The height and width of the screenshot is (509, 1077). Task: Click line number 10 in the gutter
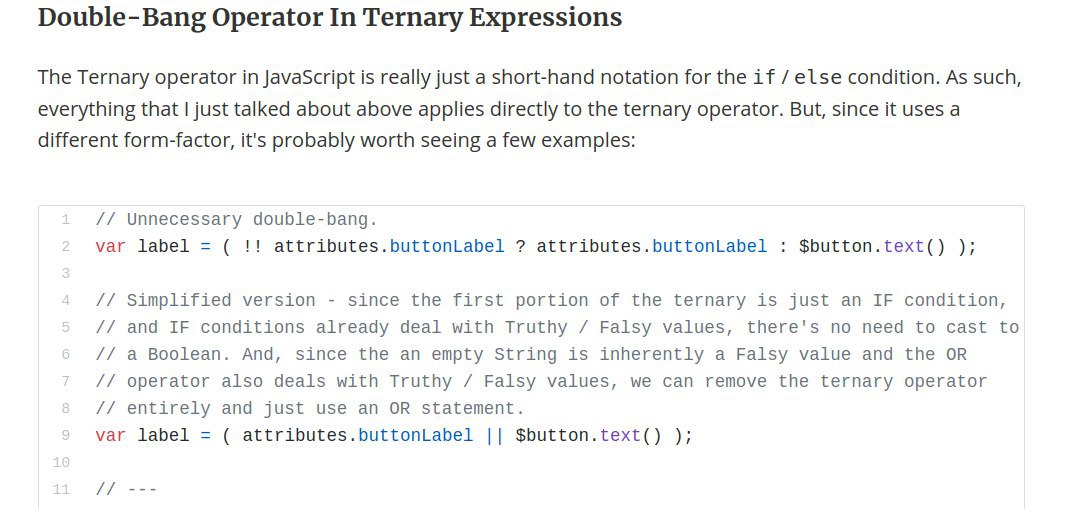[x=63, y=462]
